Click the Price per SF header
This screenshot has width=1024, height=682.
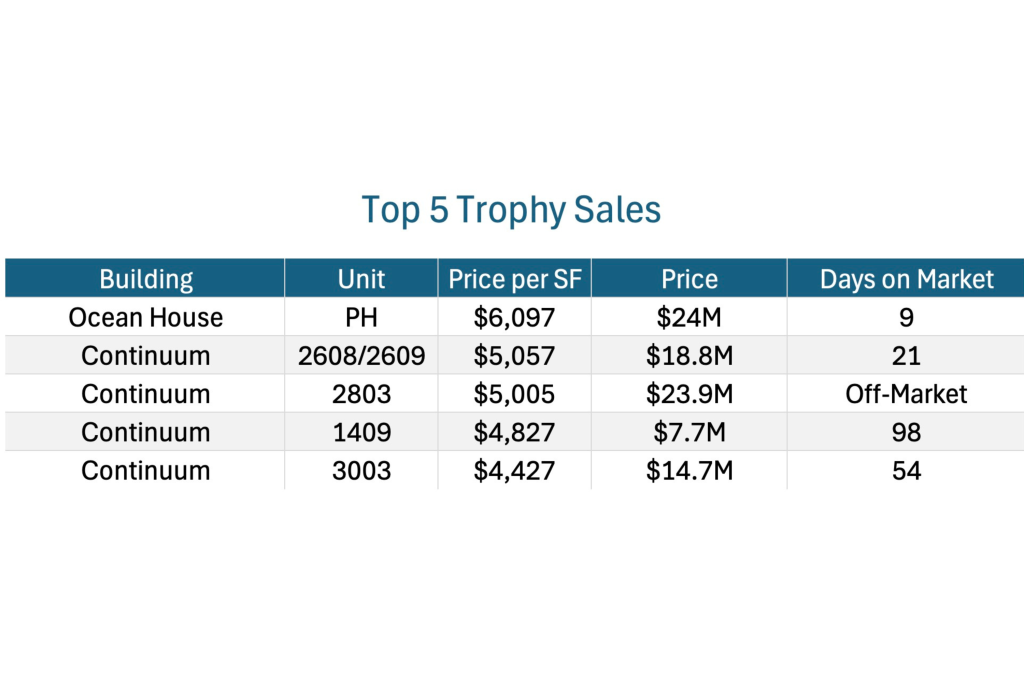pyautogui.click(x=514, y=279)
